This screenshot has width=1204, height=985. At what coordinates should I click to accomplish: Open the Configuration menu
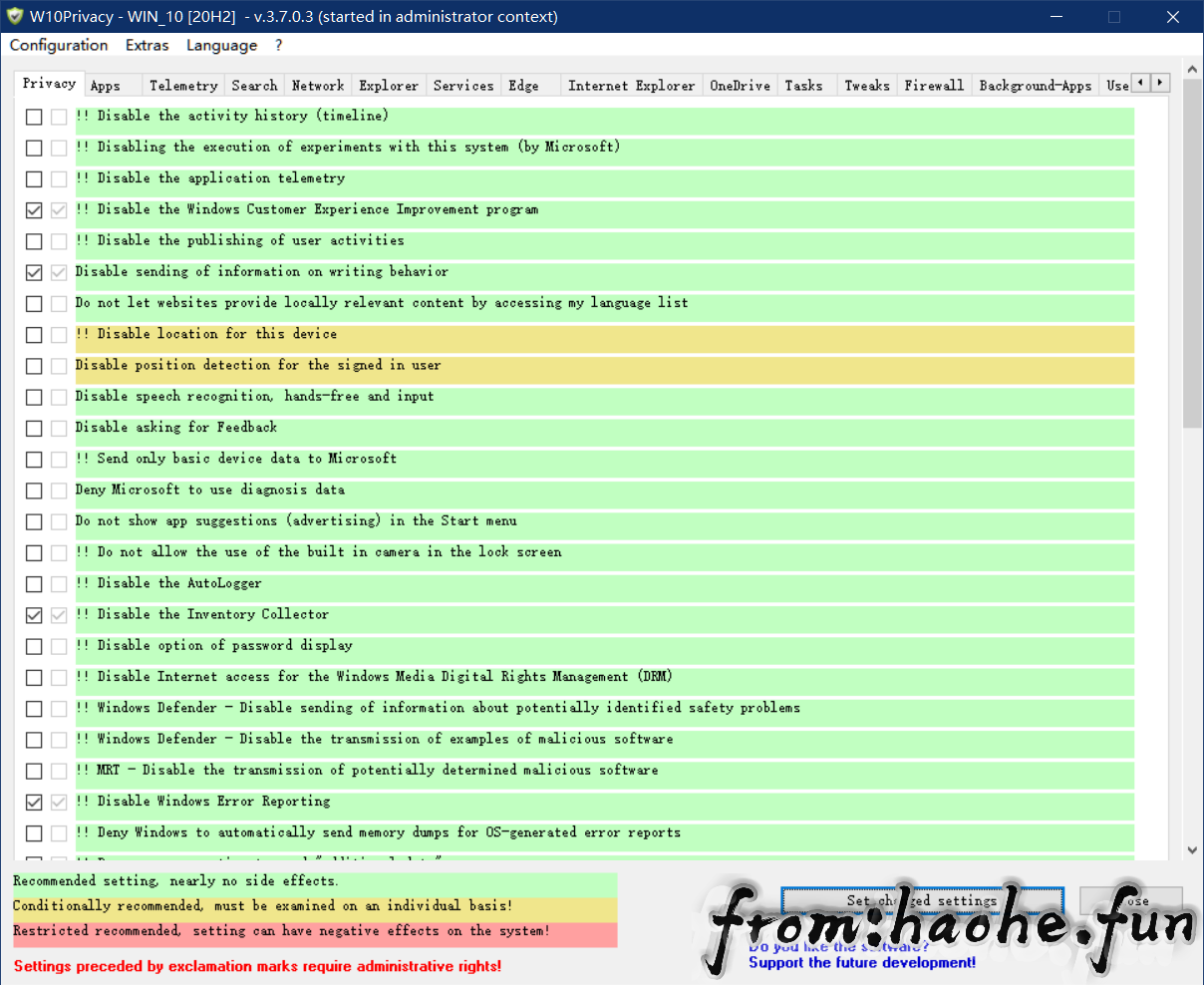point(59,45)
